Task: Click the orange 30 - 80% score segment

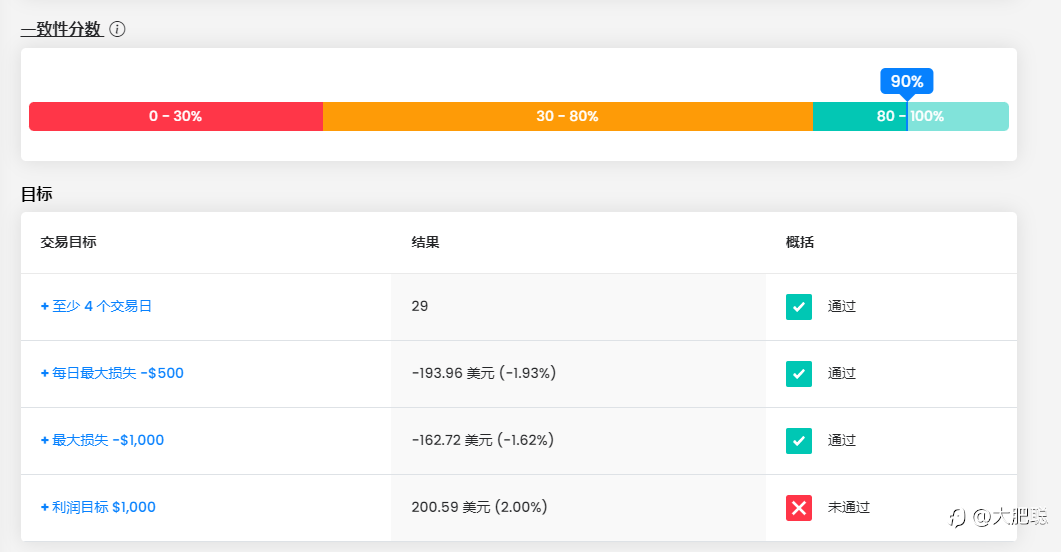Action: pyautogui.click(x=568, y=116)
